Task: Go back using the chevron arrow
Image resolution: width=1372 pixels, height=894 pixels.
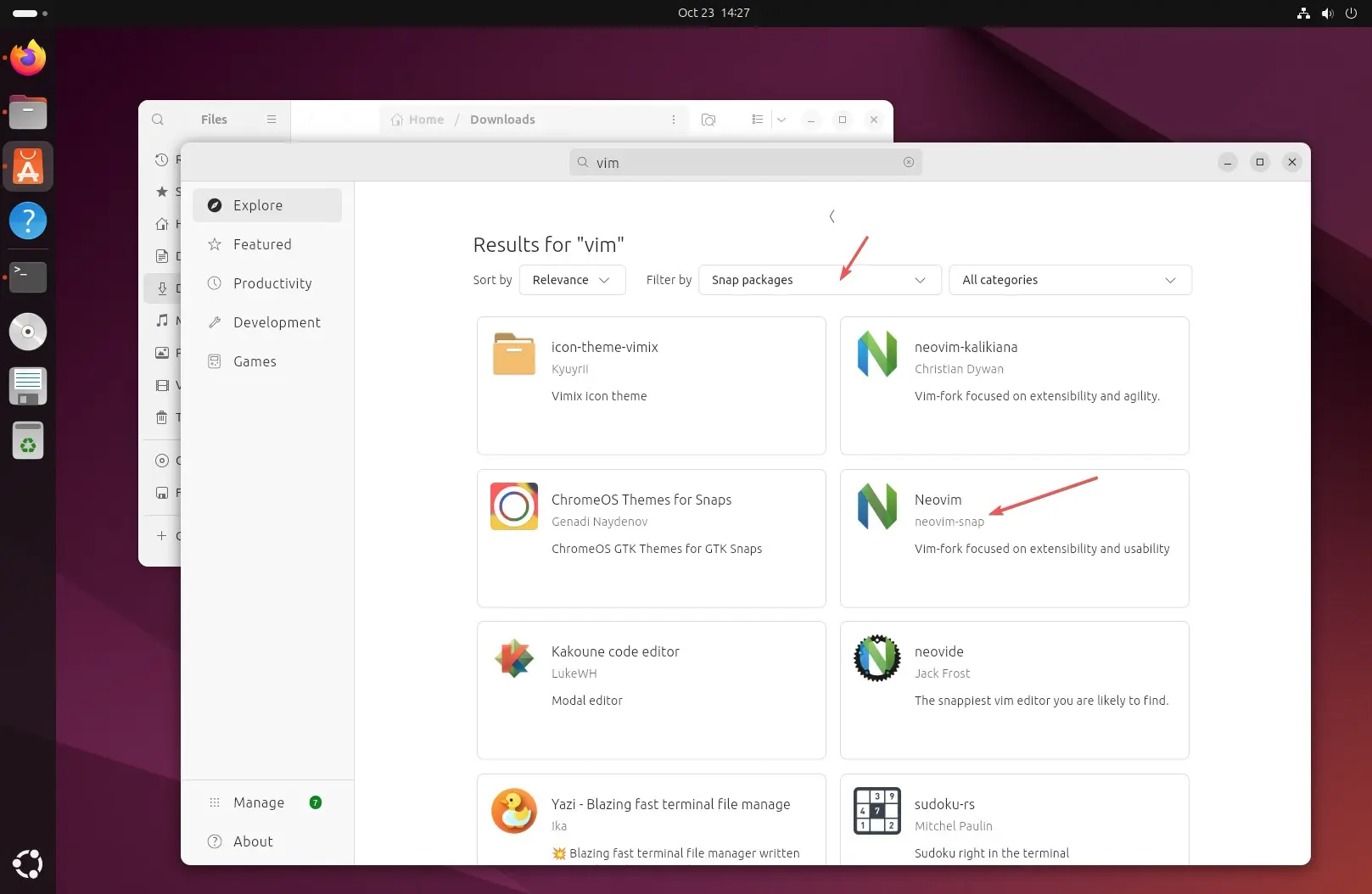Action: tap(832, 216)
